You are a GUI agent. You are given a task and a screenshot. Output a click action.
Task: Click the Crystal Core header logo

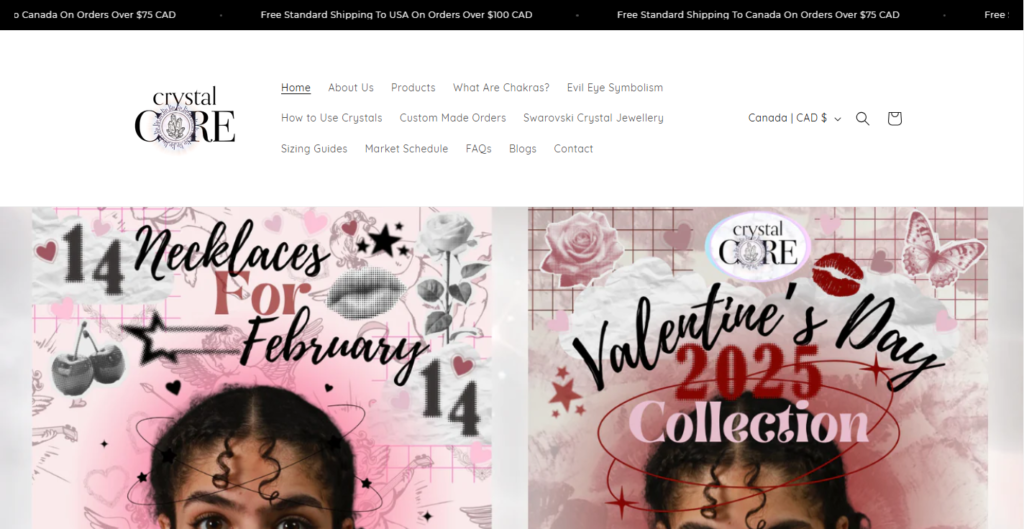[x=185, y=118]
